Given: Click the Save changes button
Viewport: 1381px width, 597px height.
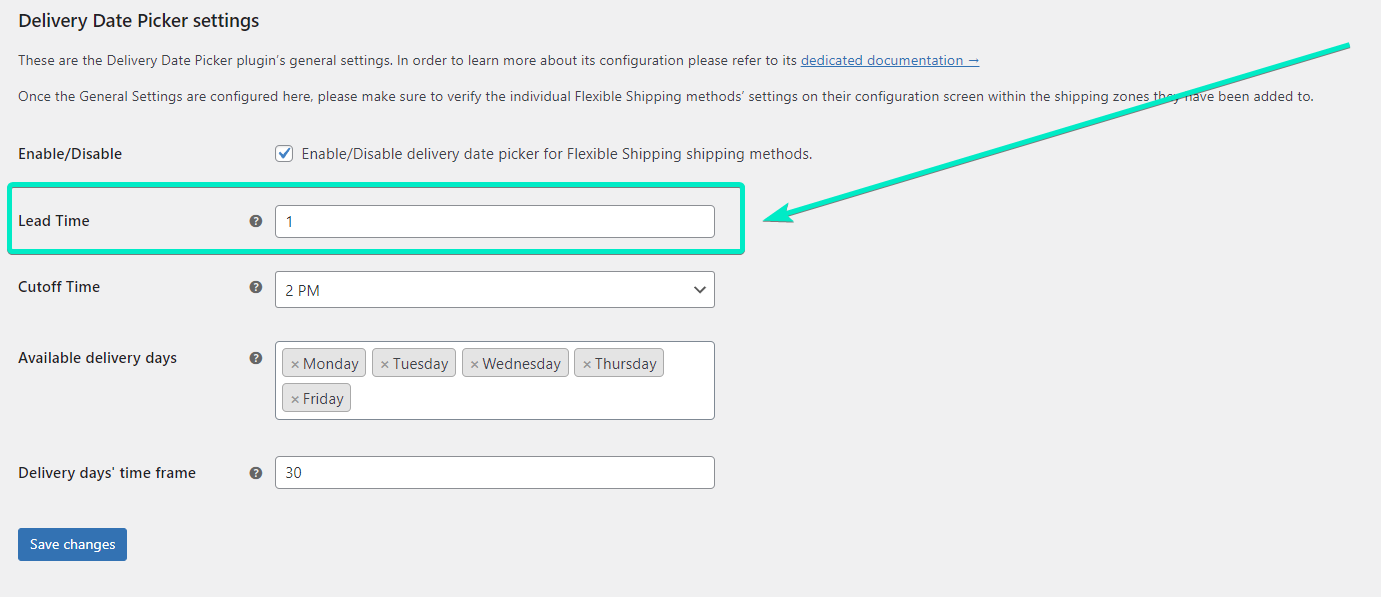Looking at the screenshot, I should click(72, 545).
